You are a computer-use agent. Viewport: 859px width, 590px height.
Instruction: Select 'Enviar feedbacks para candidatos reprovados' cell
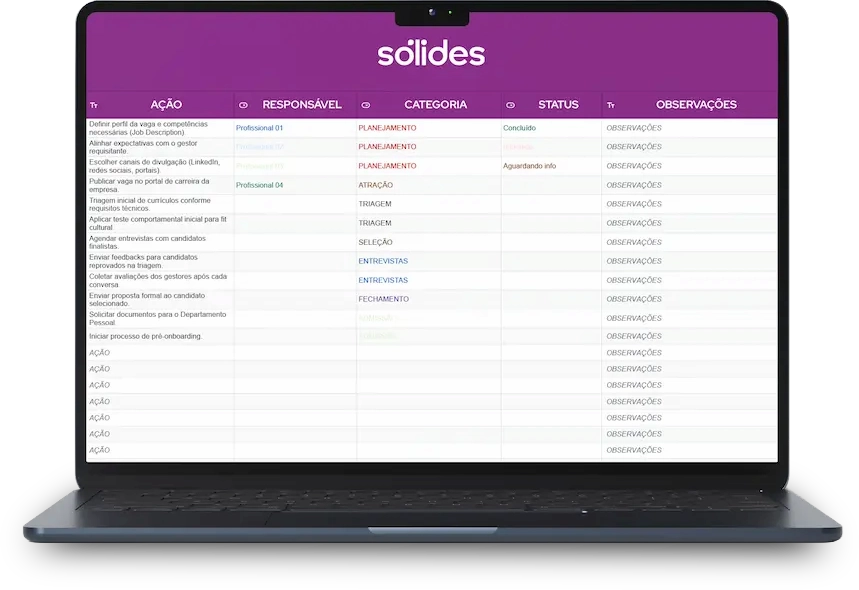160,261
